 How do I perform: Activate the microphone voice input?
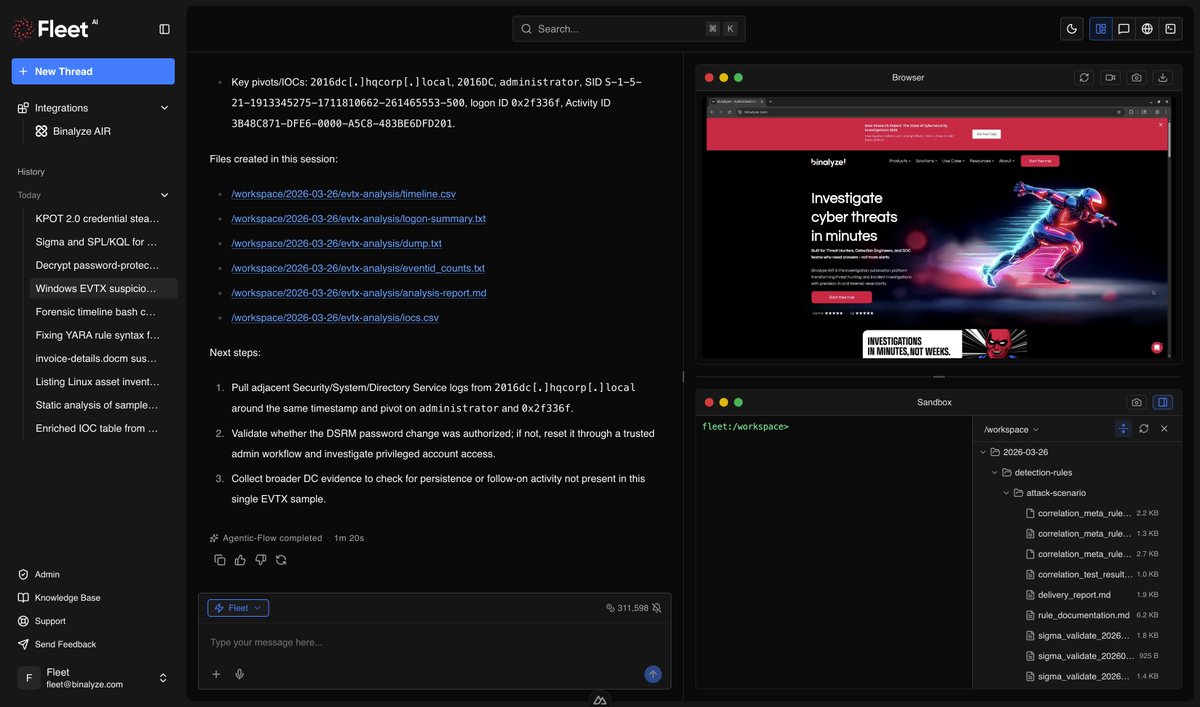pyautogui.click(x=240, y=674)
